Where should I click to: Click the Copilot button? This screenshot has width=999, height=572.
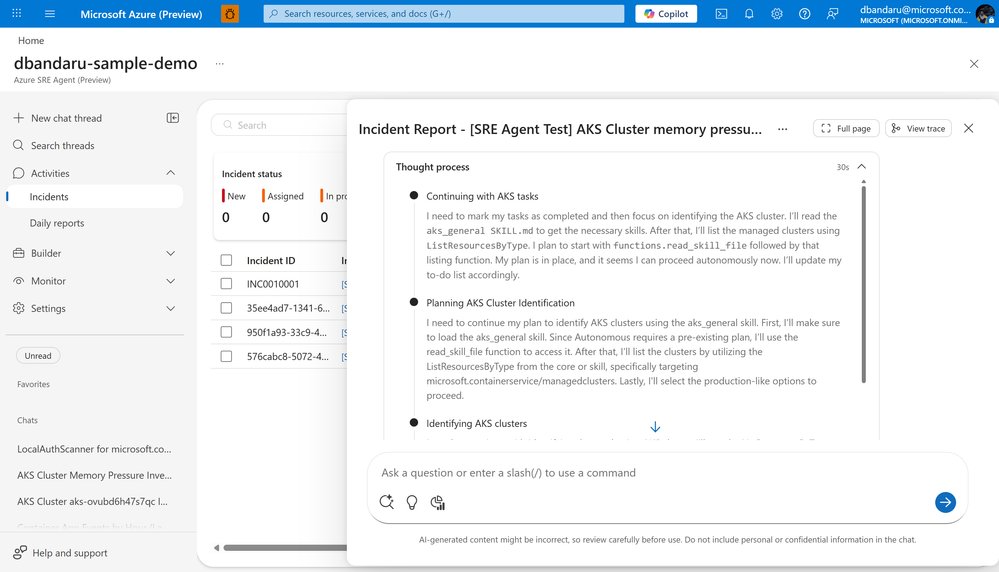666,13
